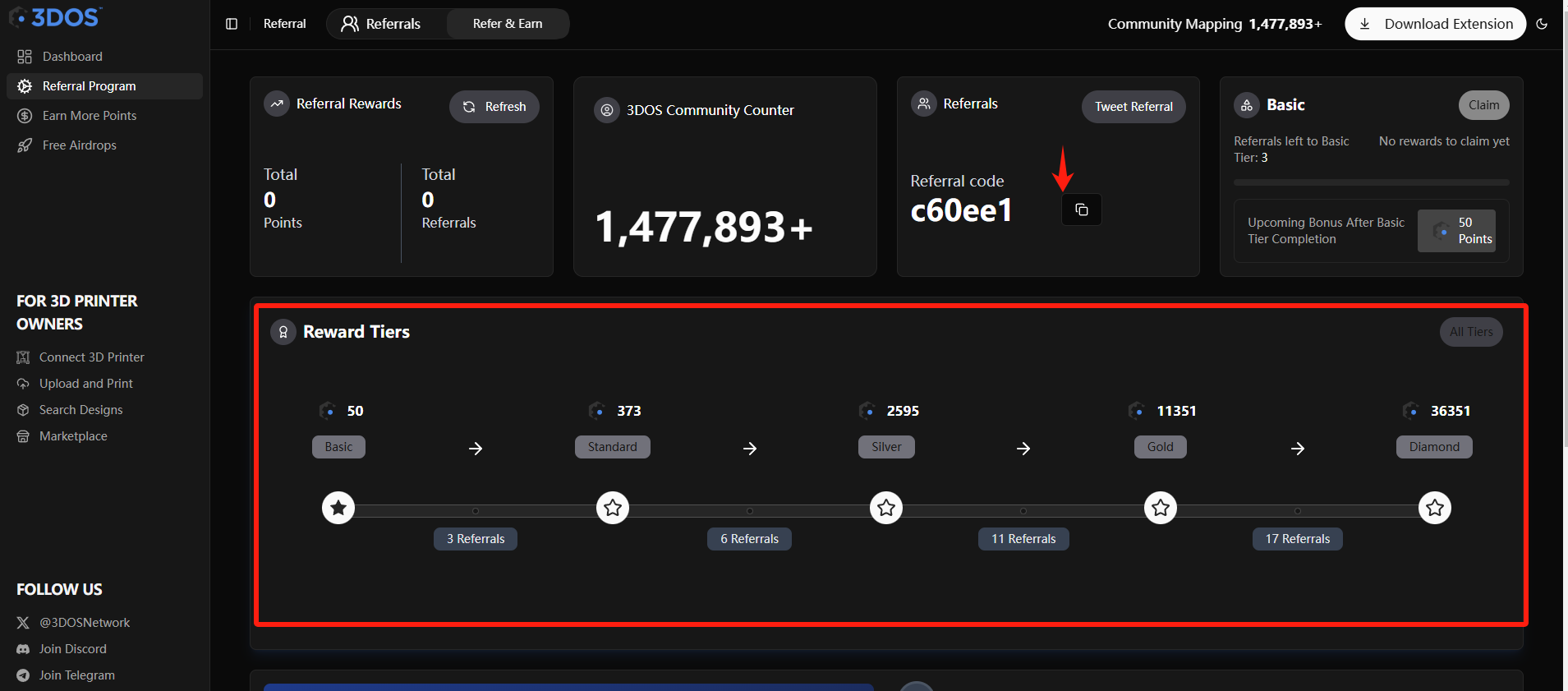Switch to the Referrals tab
Screen dimensions: 1568x691
(x=382, y=24)
